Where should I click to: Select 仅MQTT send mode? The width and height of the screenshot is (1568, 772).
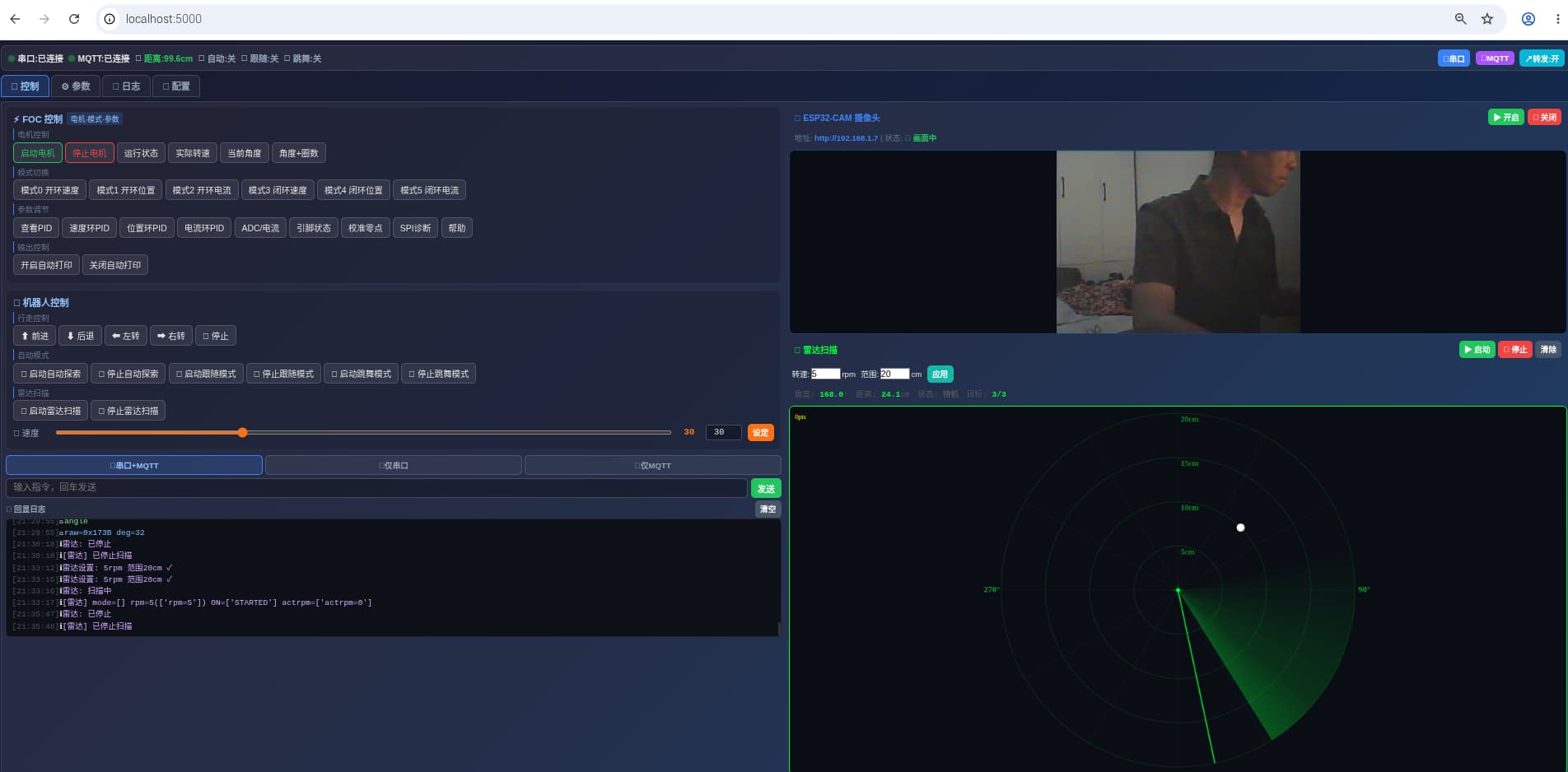652,465
